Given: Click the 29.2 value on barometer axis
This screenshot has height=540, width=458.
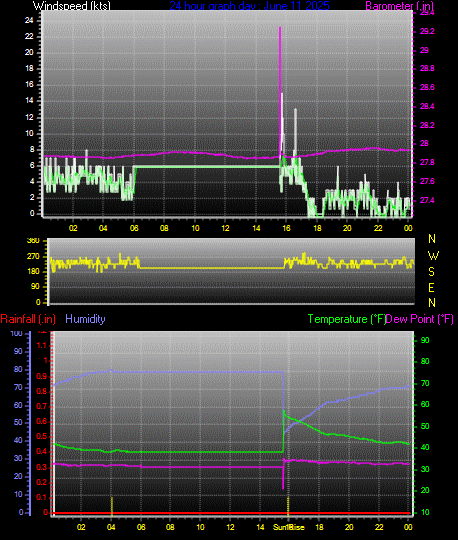Looking at the screenshot, I should pos(427,31).
